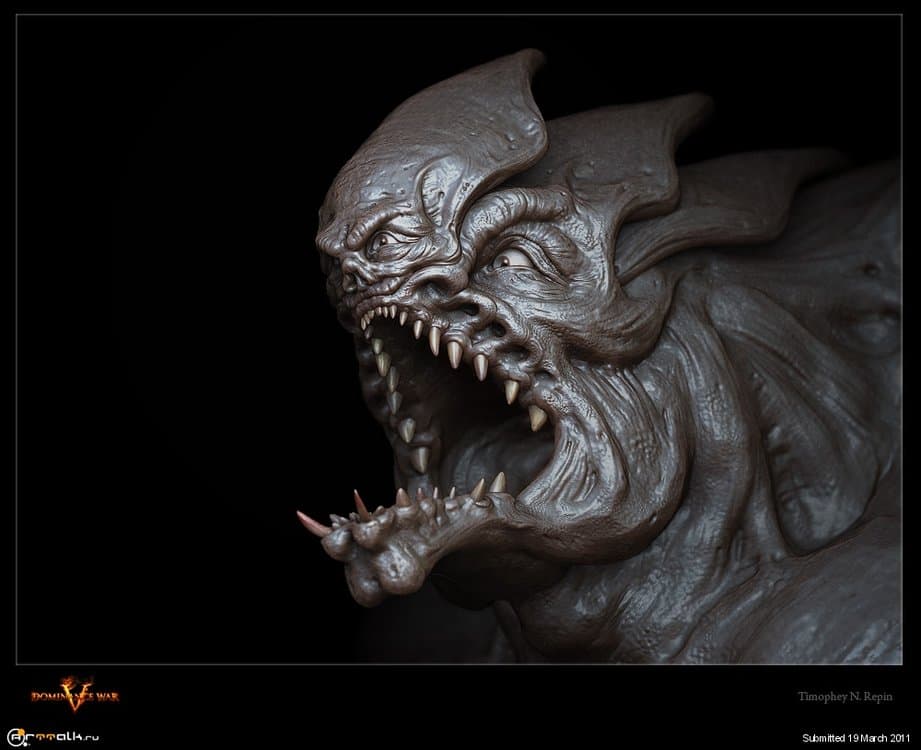Click the 'Submitted 19 March 2011' text
Image resolution: width=921 pixels, height=750 pixels.
(x=856, y=738)
